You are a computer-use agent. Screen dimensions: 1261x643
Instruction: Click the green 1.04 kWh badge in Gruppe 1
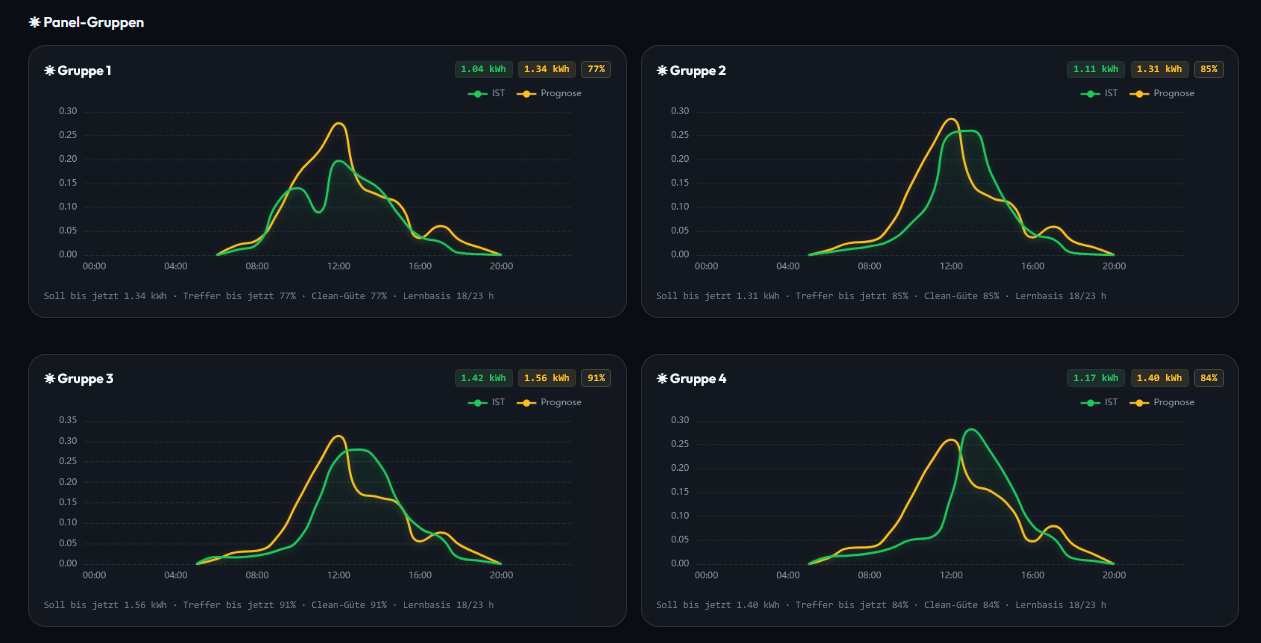pyautogui.click(x=484, y=69)
